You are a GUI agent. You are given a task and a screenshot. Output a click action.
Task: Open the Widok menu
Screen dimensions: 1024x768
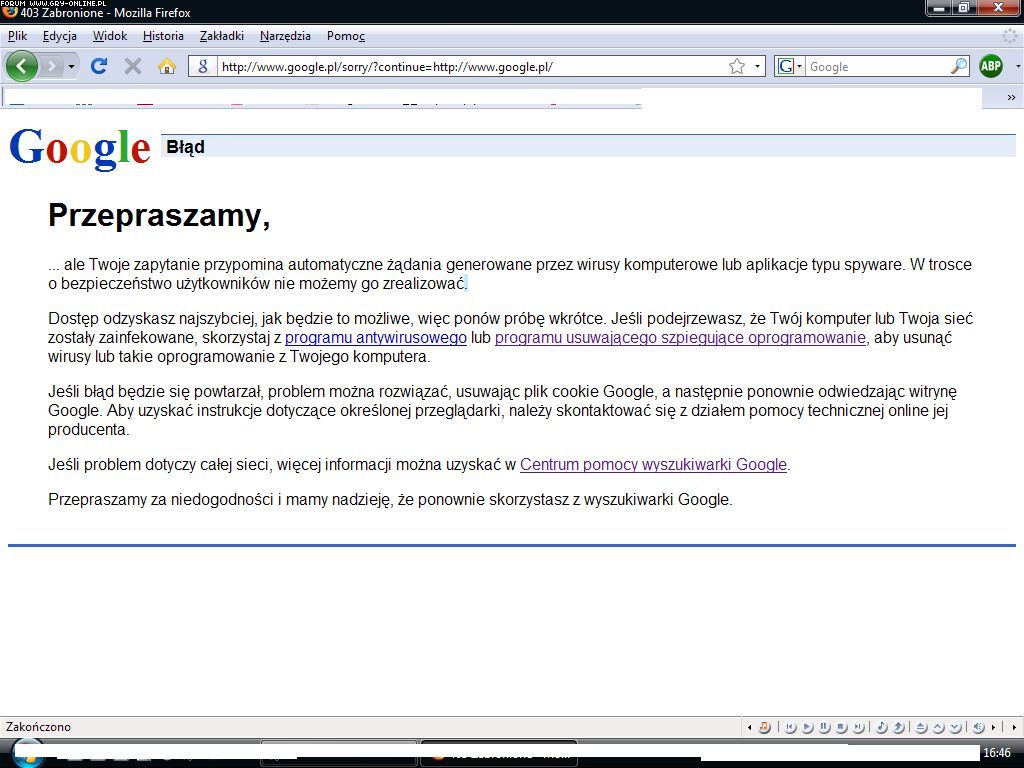[110, 36]
